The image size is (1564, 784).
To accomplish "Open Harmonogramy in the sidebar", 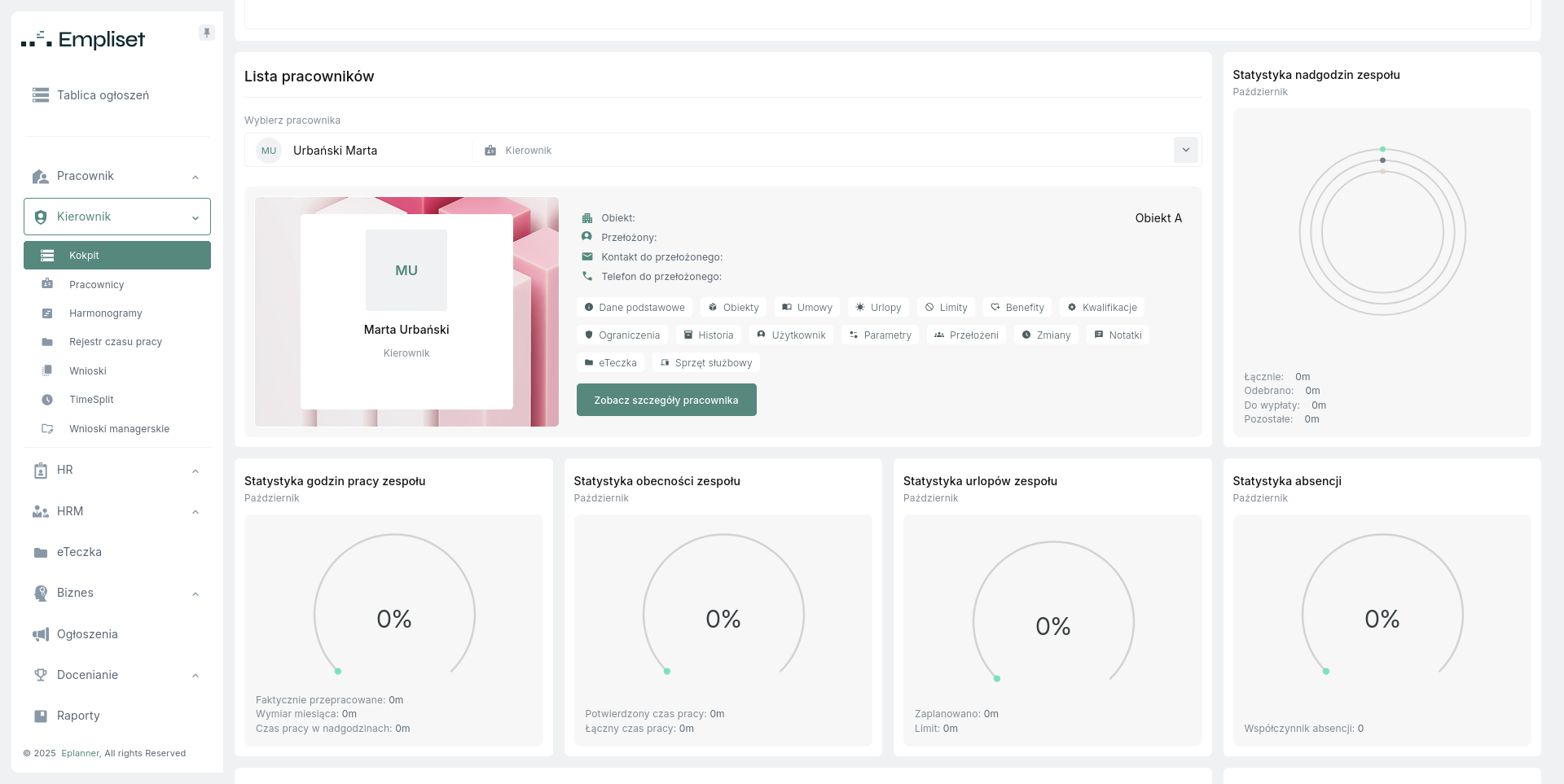I will [x=117, y=313].
